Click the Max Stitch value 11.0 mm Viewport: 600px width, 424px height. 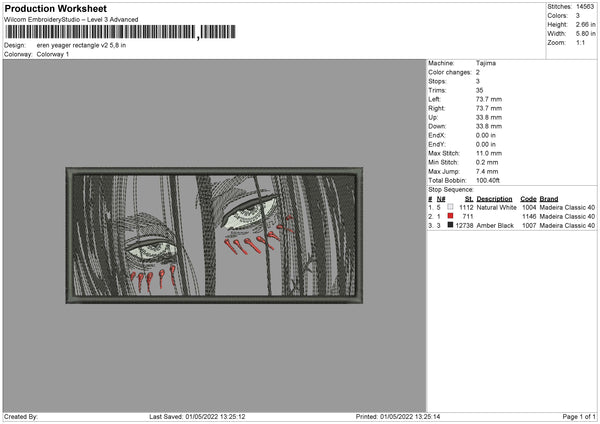[489, 153]
